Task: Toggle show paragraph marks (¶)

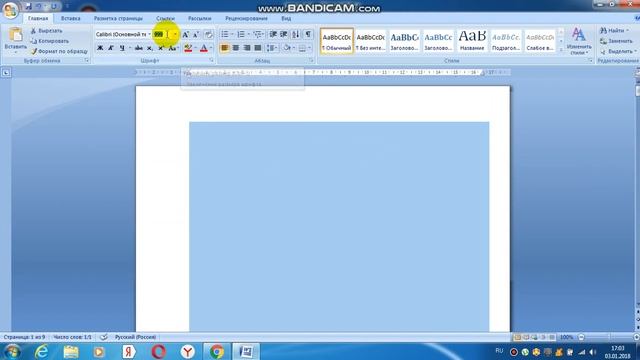Action: 308,34
